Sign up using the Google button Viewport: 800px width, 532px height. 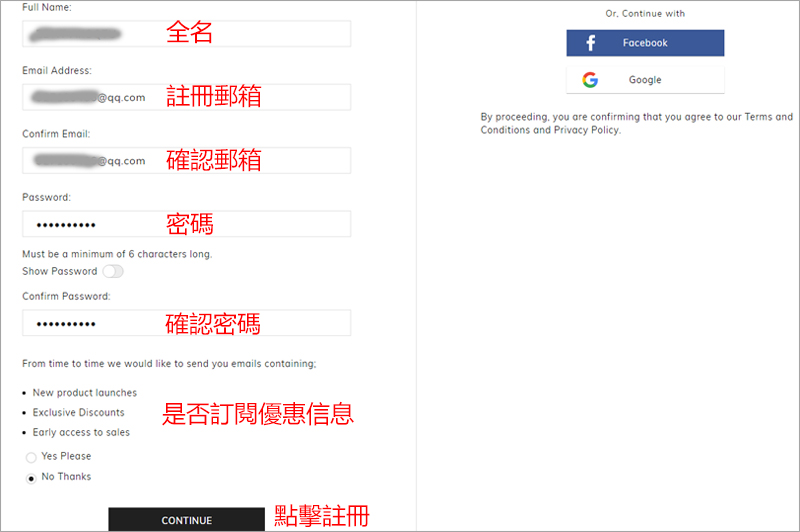coord(645,80)
